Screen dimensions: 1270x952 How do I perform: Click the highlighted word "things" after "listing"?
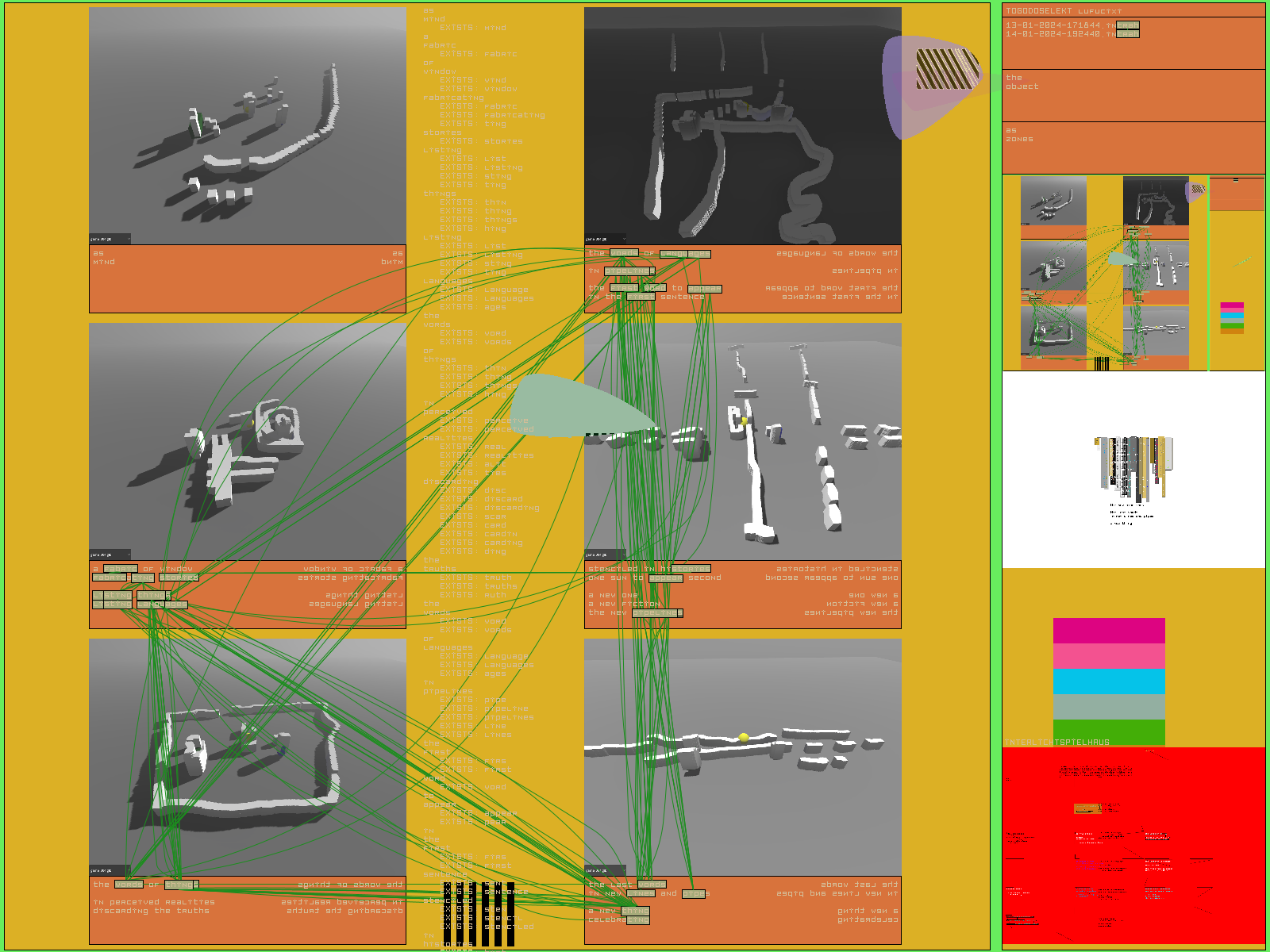pyautogui.click(x=153, y=596)
